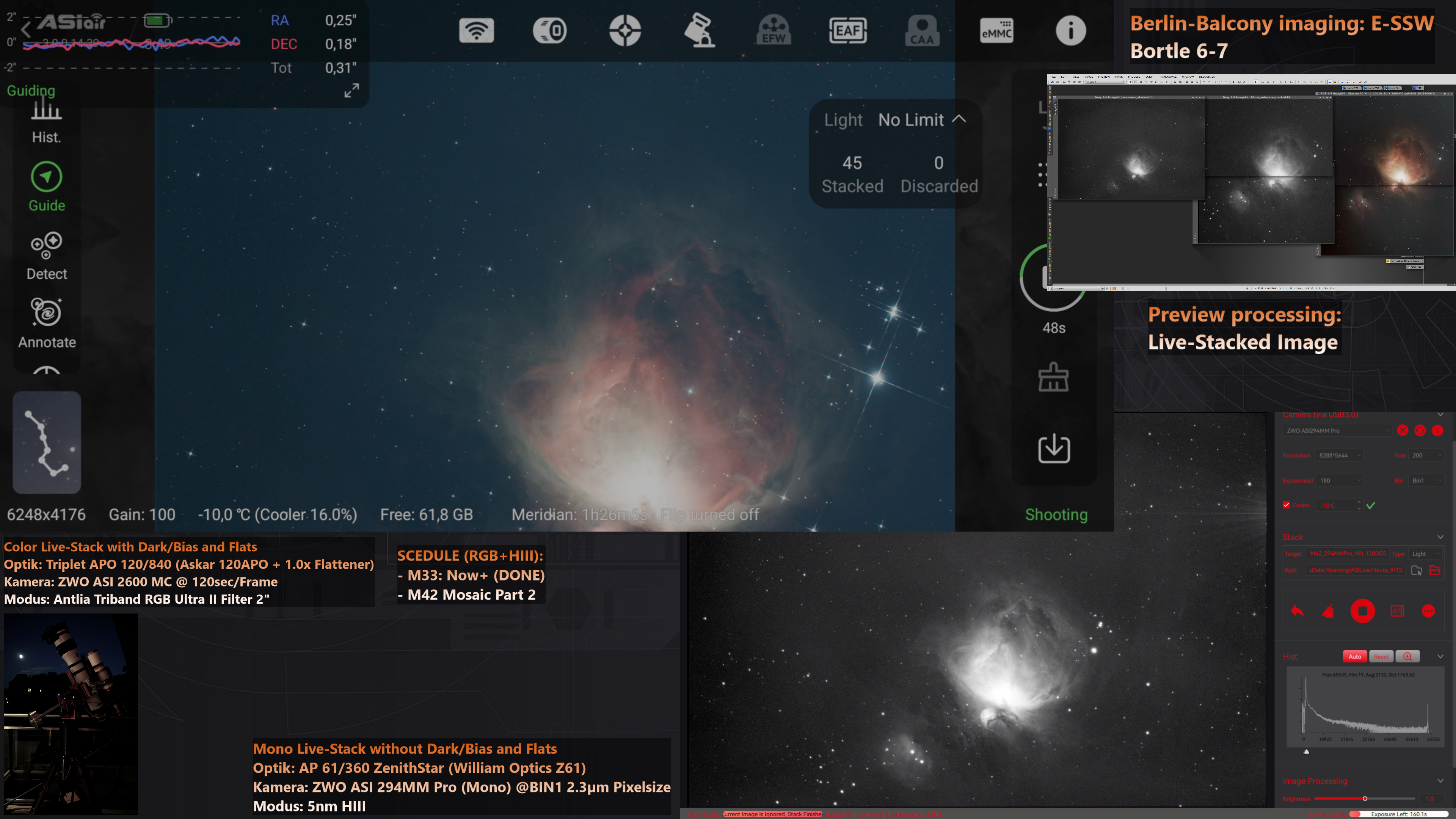Open the stack Type Light dropdown
Screen dimensions: 1456x819
tap(1426, 554)
